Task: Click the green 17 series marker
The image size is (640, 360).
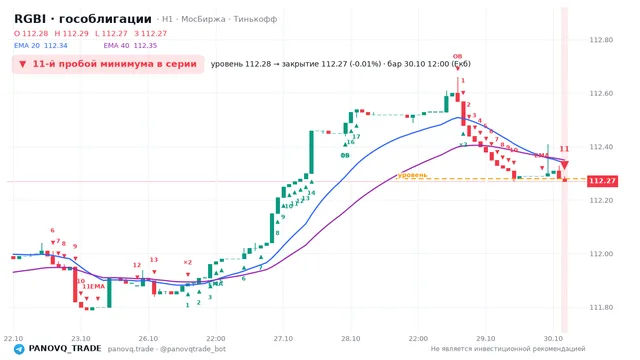Action: [x=356, y=137]
